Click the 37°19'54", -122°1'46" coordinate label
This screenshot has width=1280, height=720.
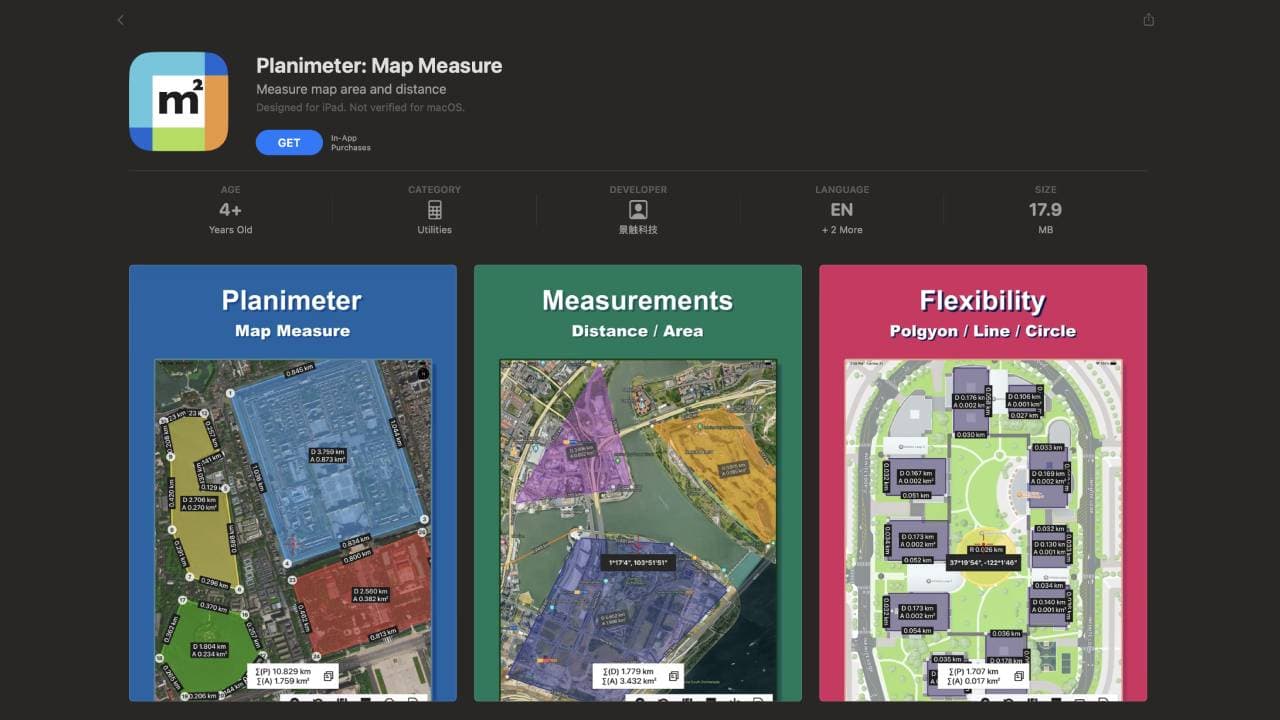click(x=983, y=563)
